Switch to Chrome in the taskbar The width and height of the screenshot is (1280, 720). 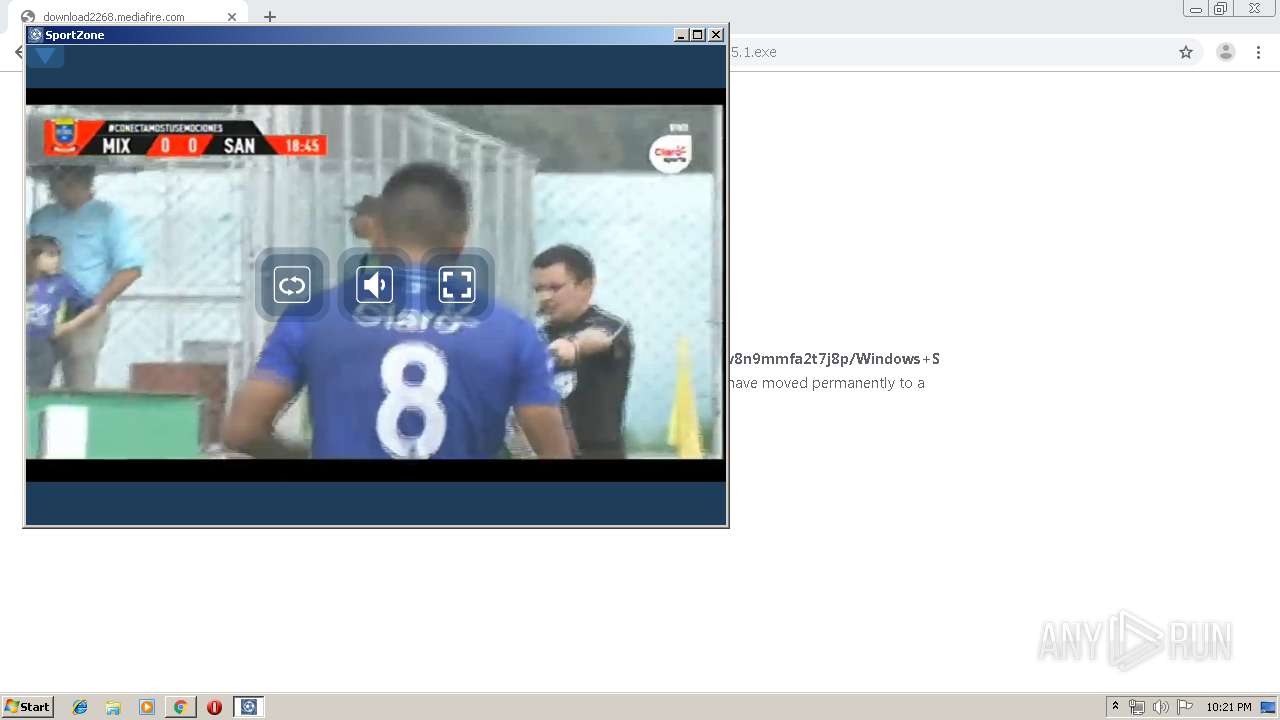180,707
